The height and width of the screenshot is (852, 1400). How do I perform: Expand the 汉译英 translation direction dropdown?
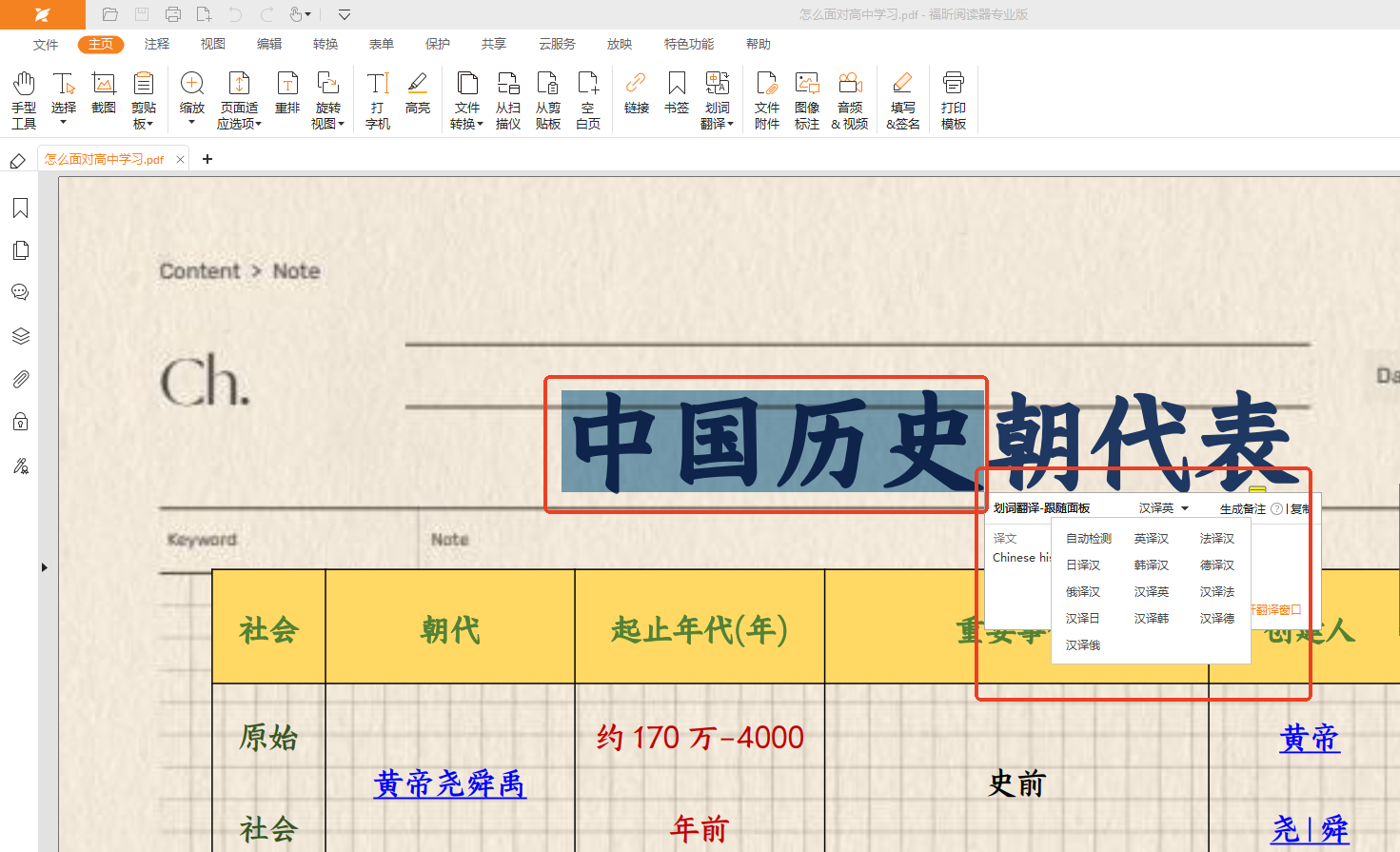[1164, 508]
